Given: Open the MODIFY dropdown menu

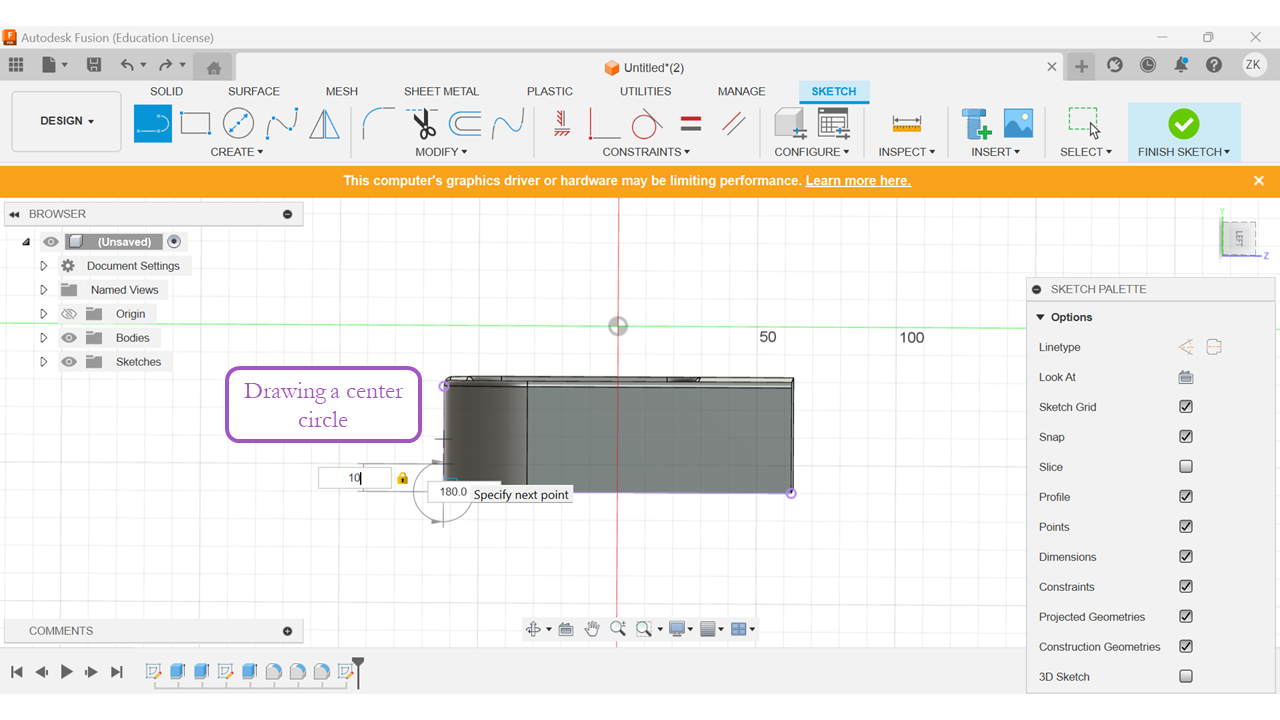Looking at the screenshot, I should point(441,152).
